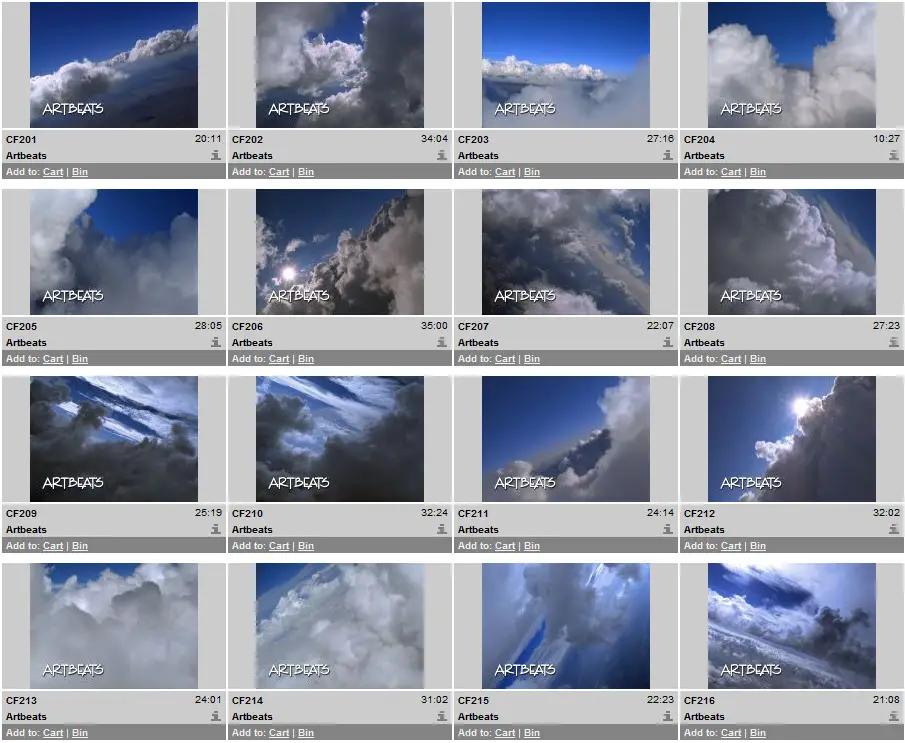Open info icon for clip CF214

442,716
